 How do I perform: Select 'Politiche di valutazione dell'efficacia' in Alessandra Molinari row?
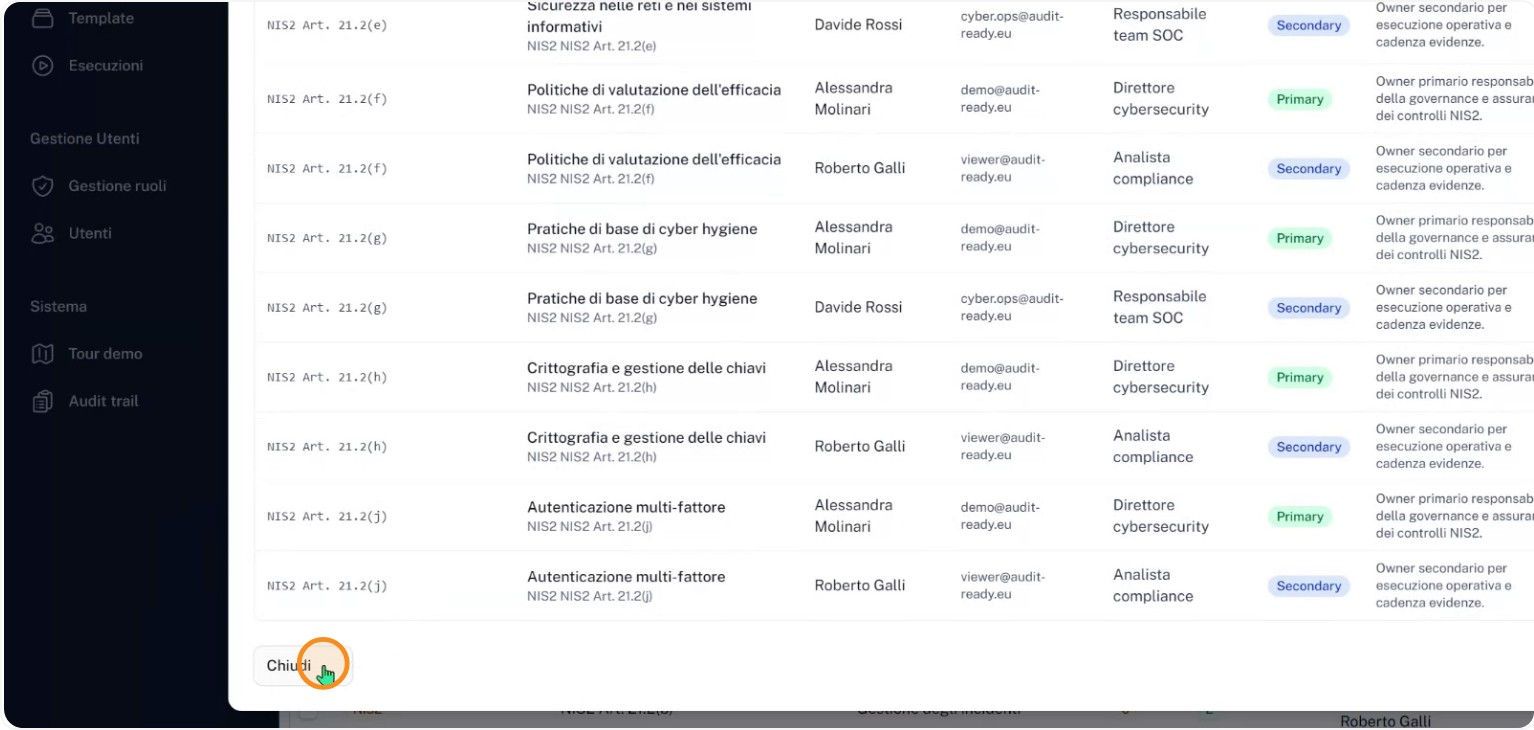654,90
